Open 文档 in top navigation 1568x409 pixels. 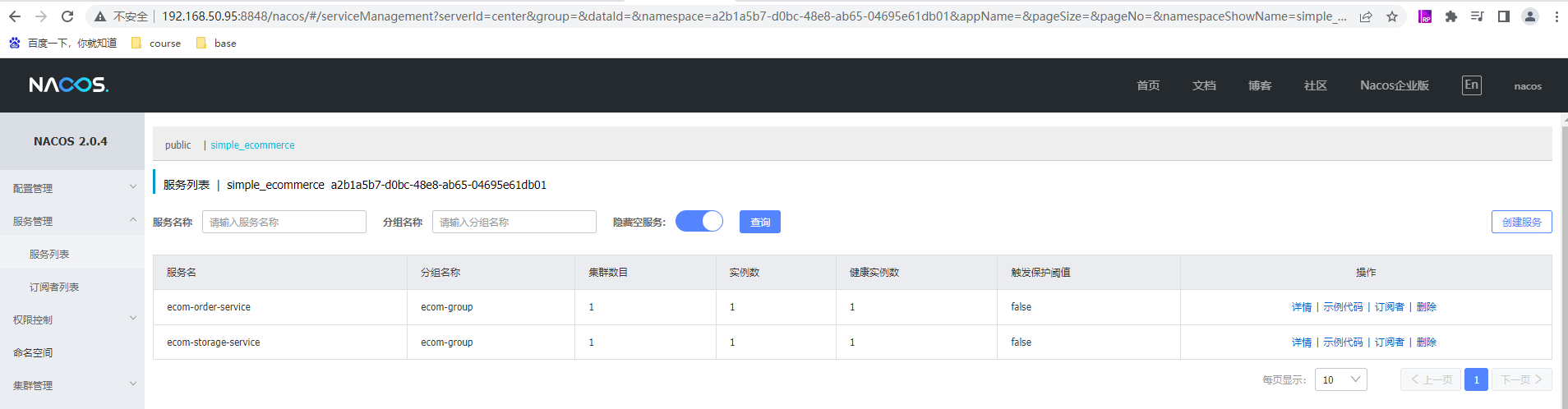pyautogui.click(x=1204, y=85)
